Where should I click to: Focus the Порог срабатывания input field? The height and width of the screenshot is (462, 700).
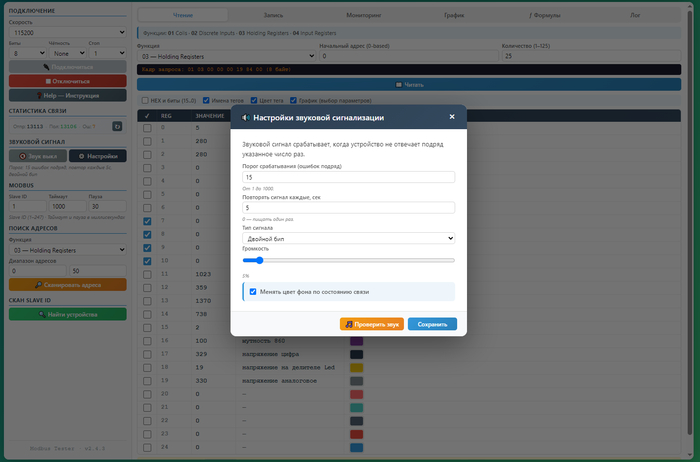pyautogui.click(x=349, y=177)
